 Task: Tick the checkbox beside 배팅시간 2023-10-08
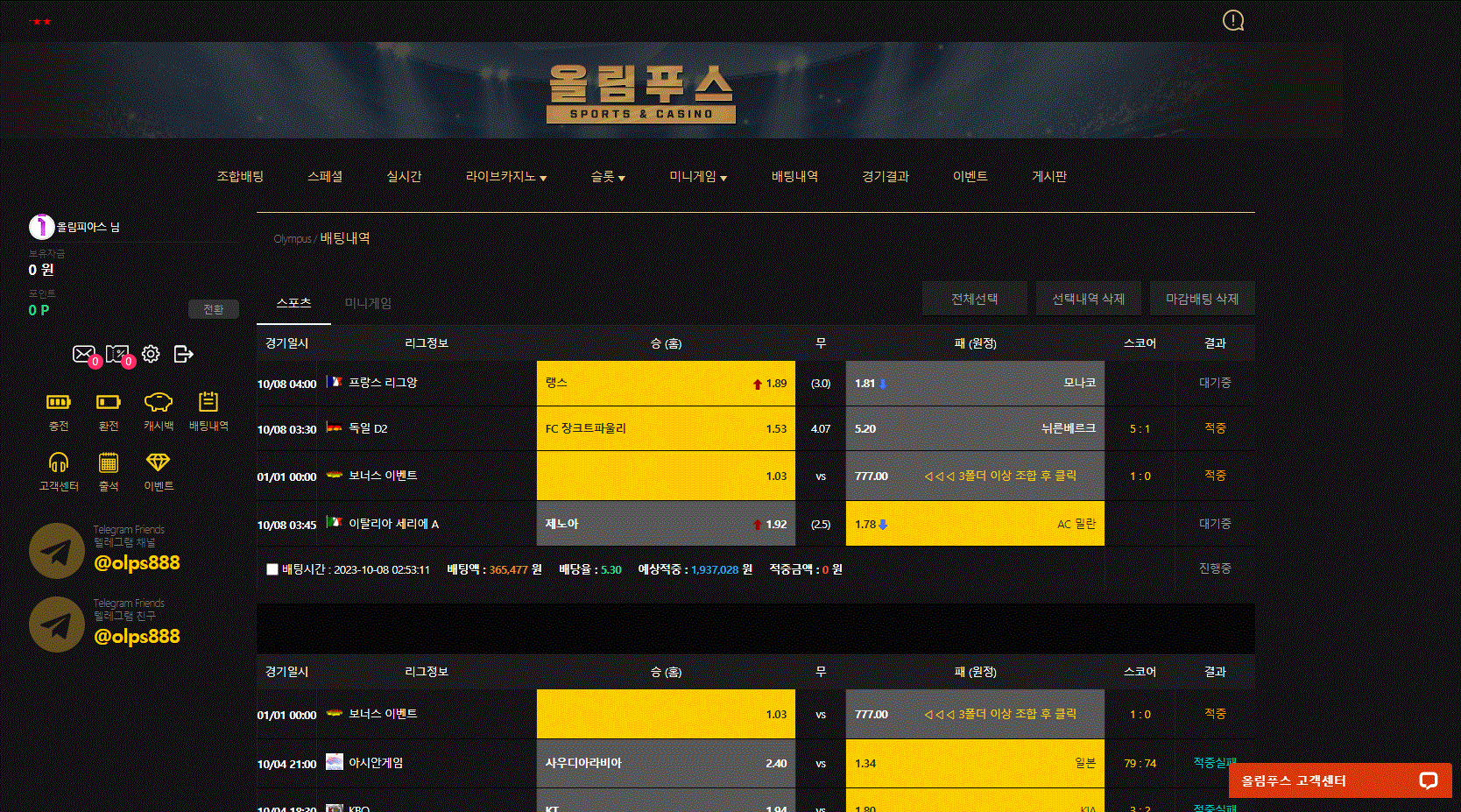[x=272, y=569]
